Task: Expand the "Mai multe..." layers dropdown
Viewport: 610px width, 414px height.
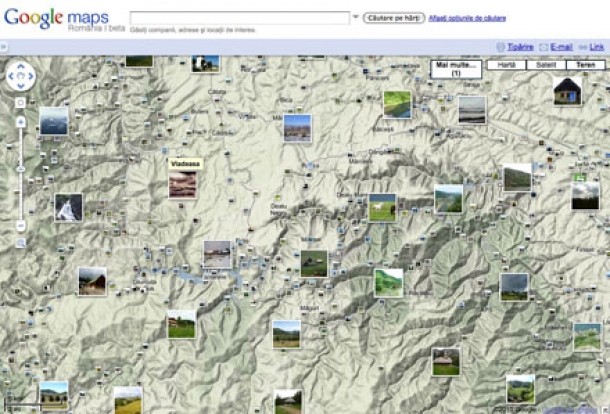Action: (x=455, y=68)
